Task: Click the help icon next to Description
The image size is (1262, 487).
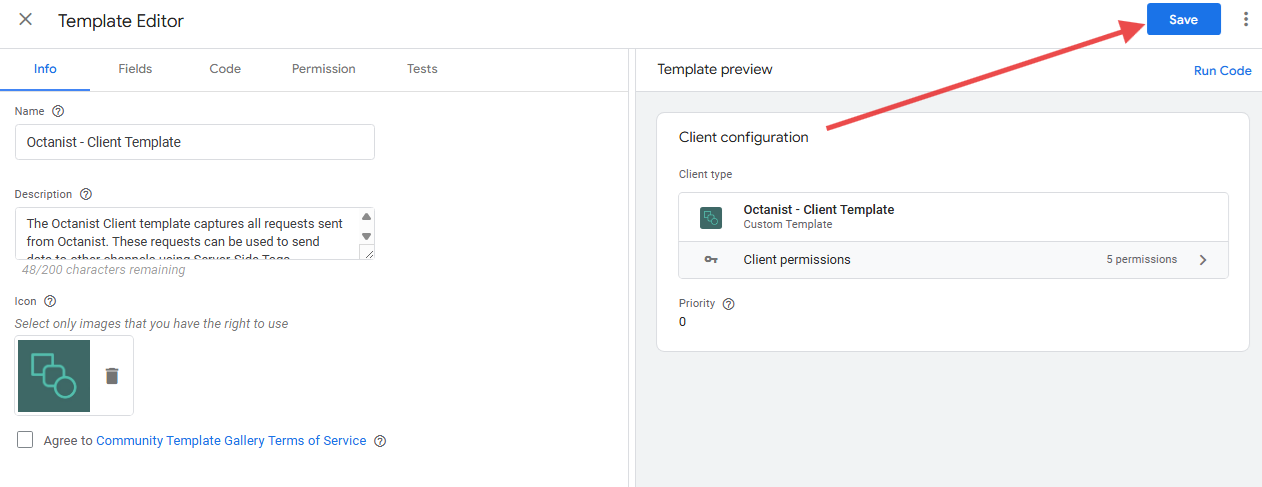Action: tap(86, 194)
